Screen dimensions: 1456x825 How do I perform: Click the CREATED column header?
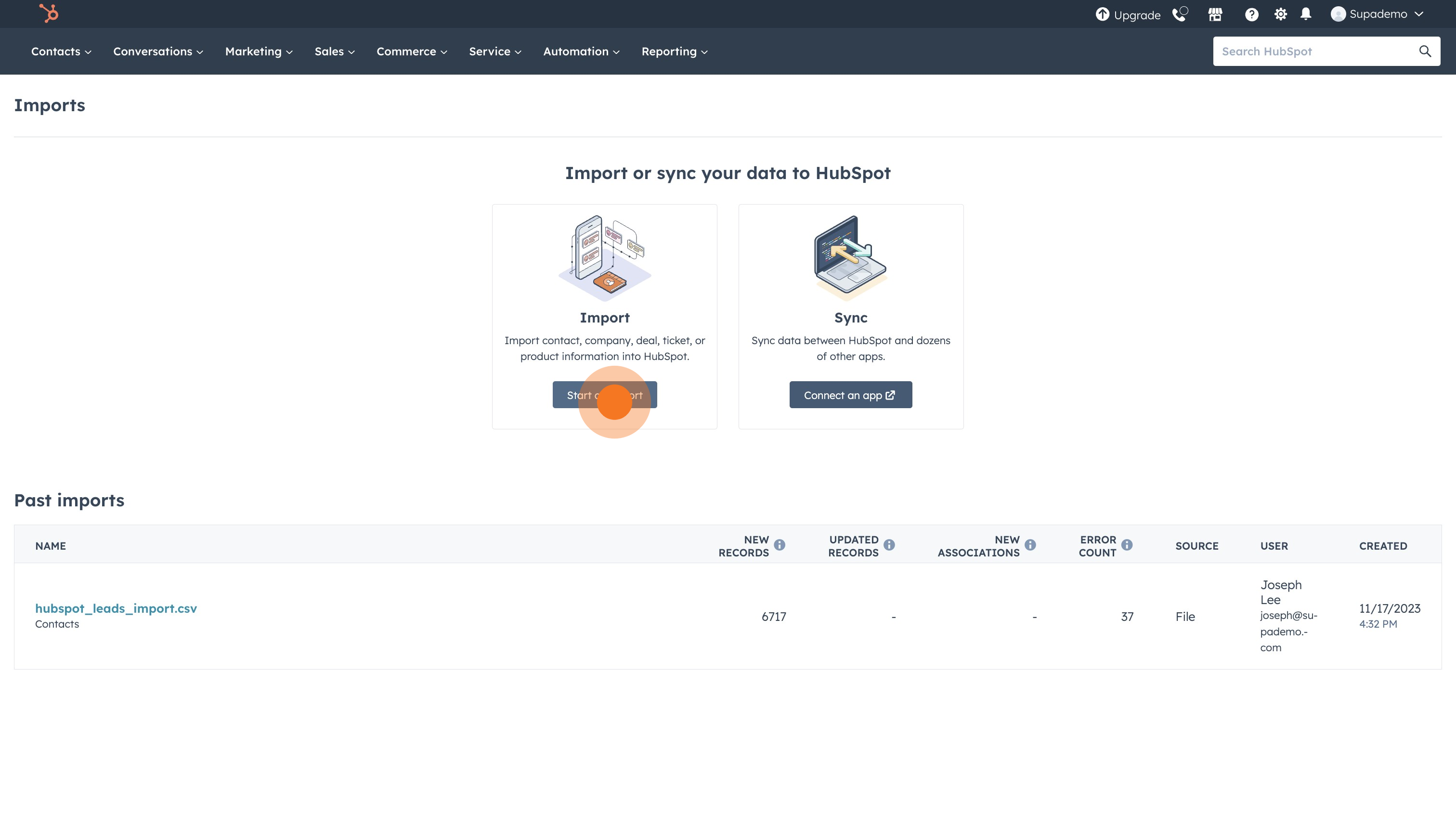(x=1383, y=546)
